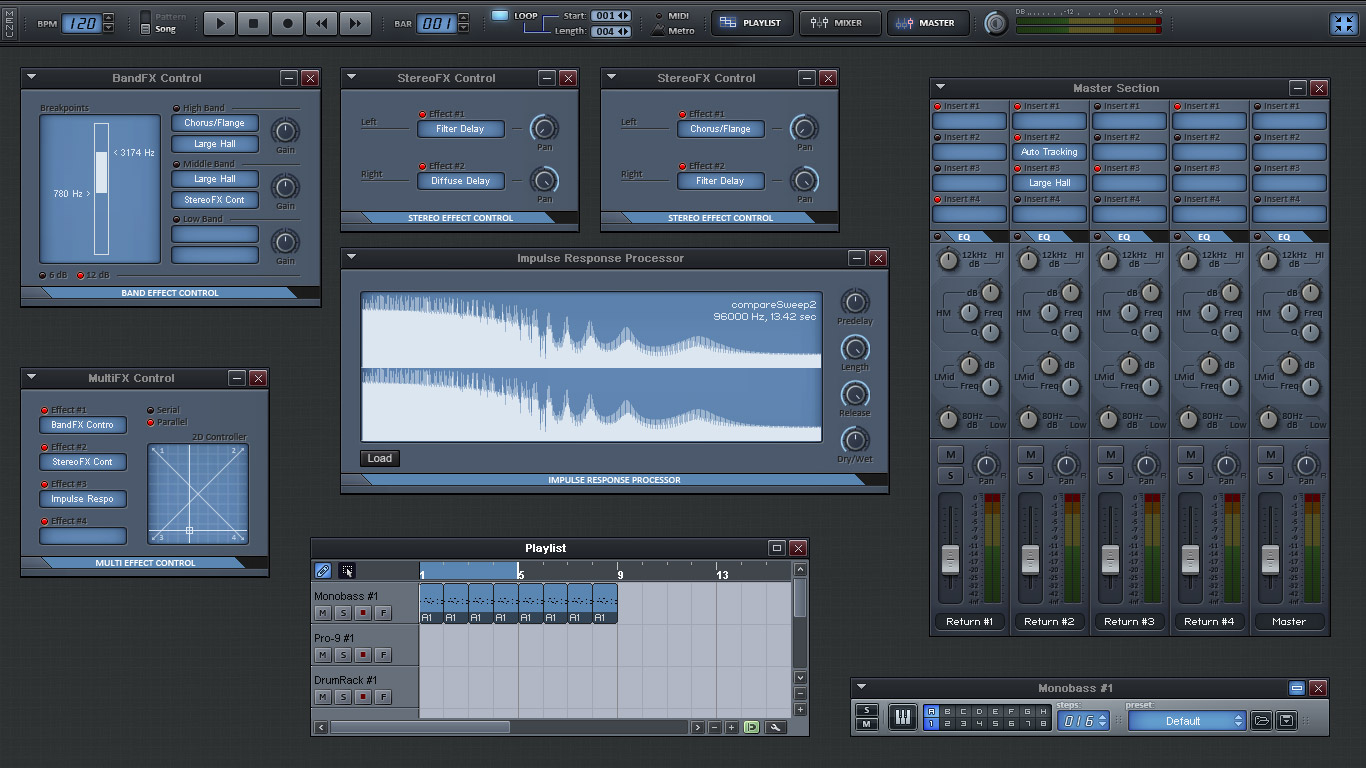This screenshot has width=1366, height=768.
Task: Click the Return #1 volume fader
Action: 950,559
